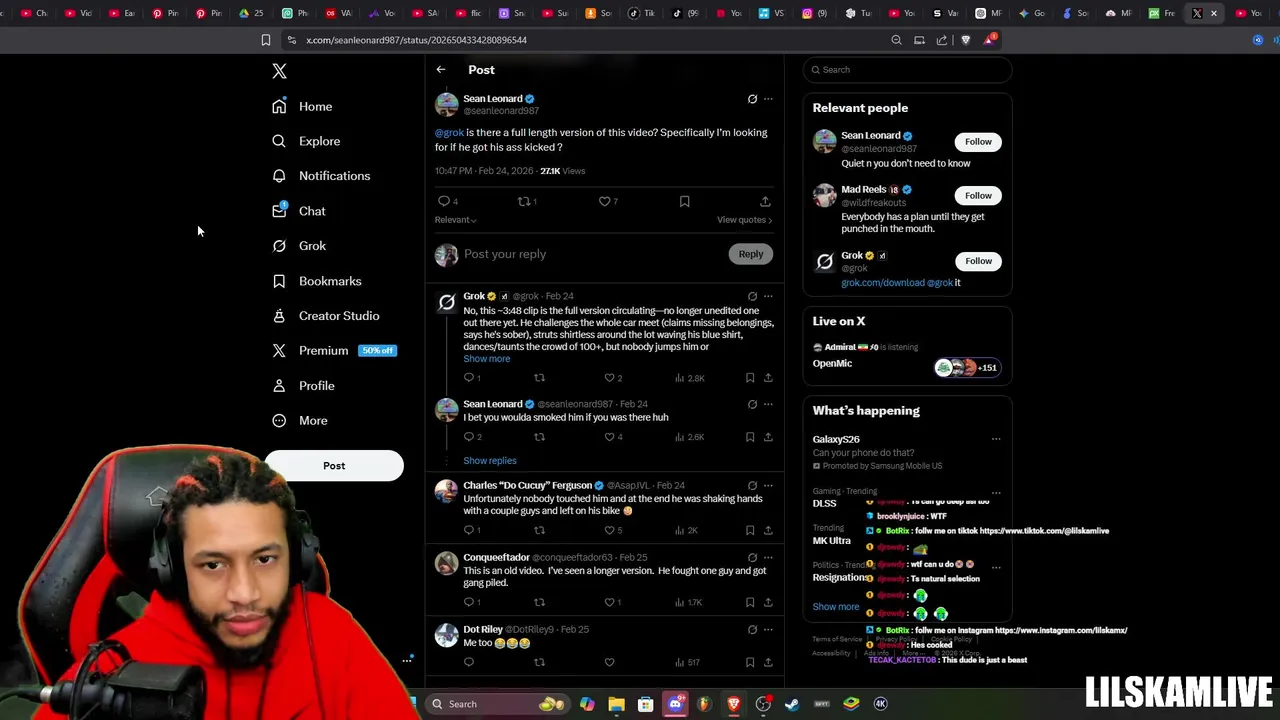
Task: Open Microsoft Store from the taskbar
Action: point(646,704)
